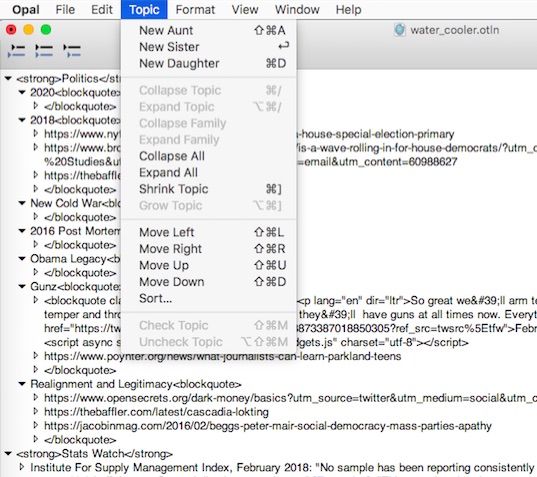The width and height of the screenshot is (537, 477).
Task: Collapse the 2020 topic triangle
Action: [22, 92]
